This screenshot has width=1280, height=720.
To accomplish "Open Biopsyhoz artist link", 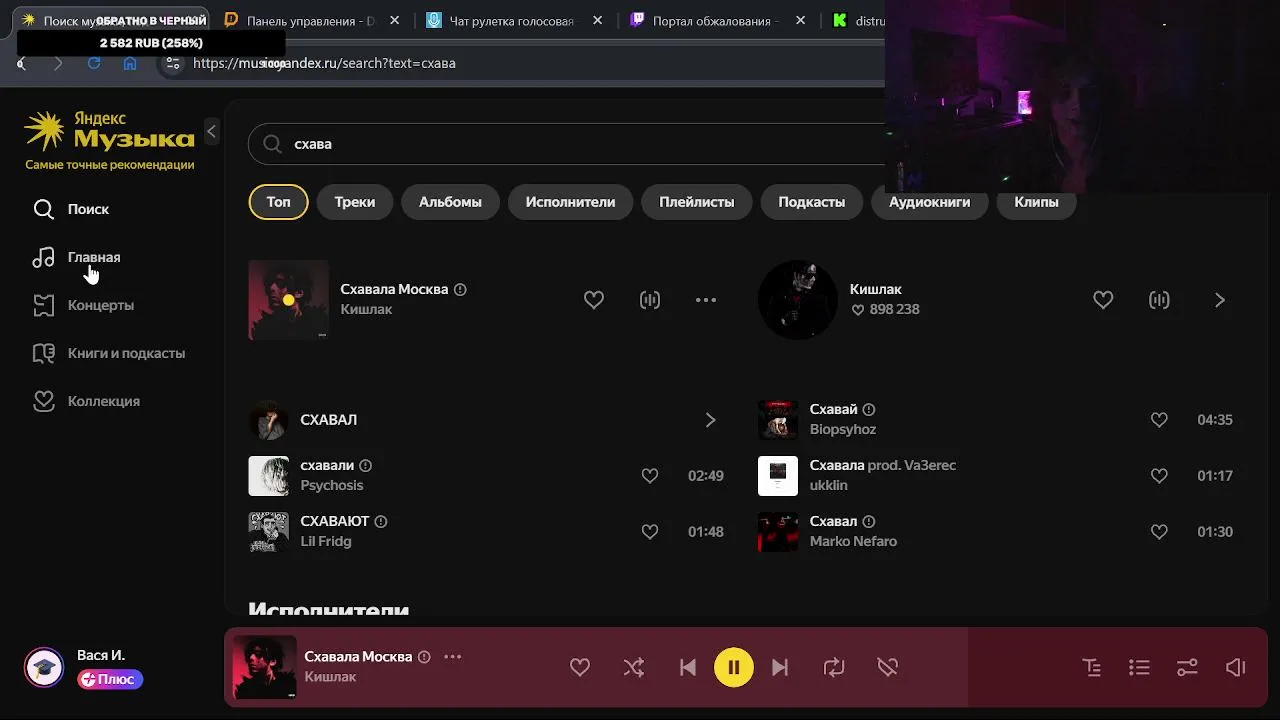I will [843, 429].
